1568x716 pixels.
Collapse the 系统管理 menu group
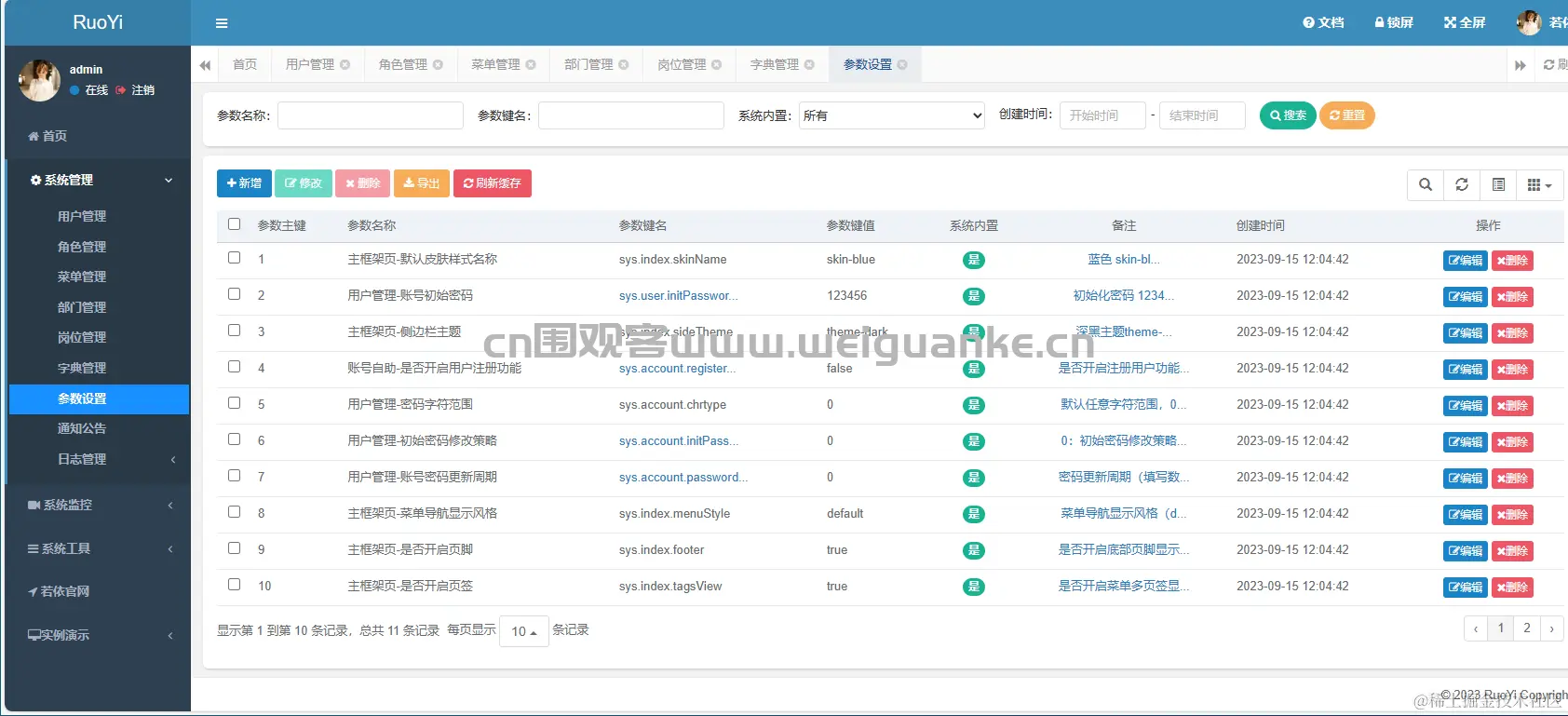pos(99,180)
